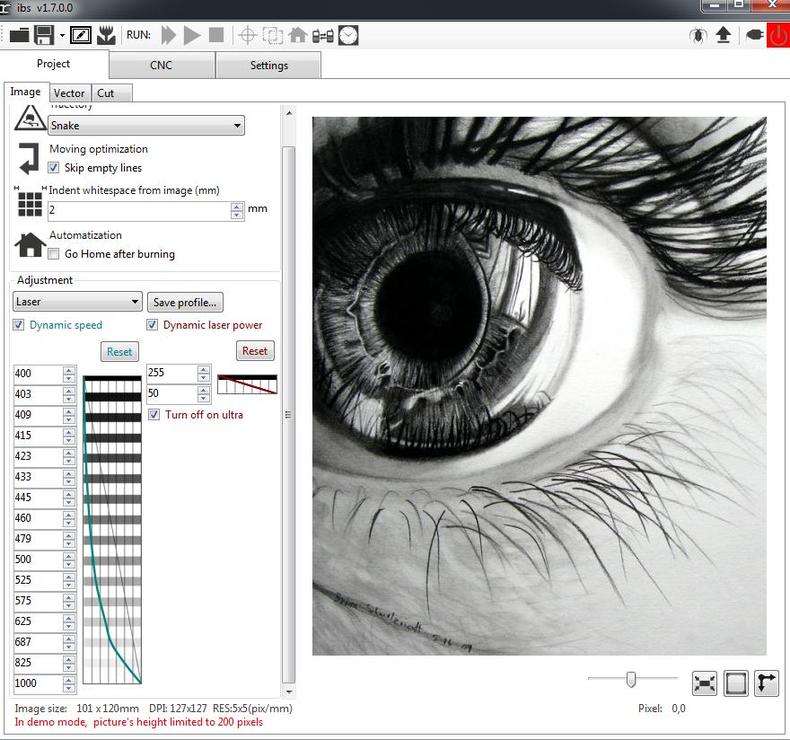
Task: Click the crosshair target icon
Action: pos(247,35)
